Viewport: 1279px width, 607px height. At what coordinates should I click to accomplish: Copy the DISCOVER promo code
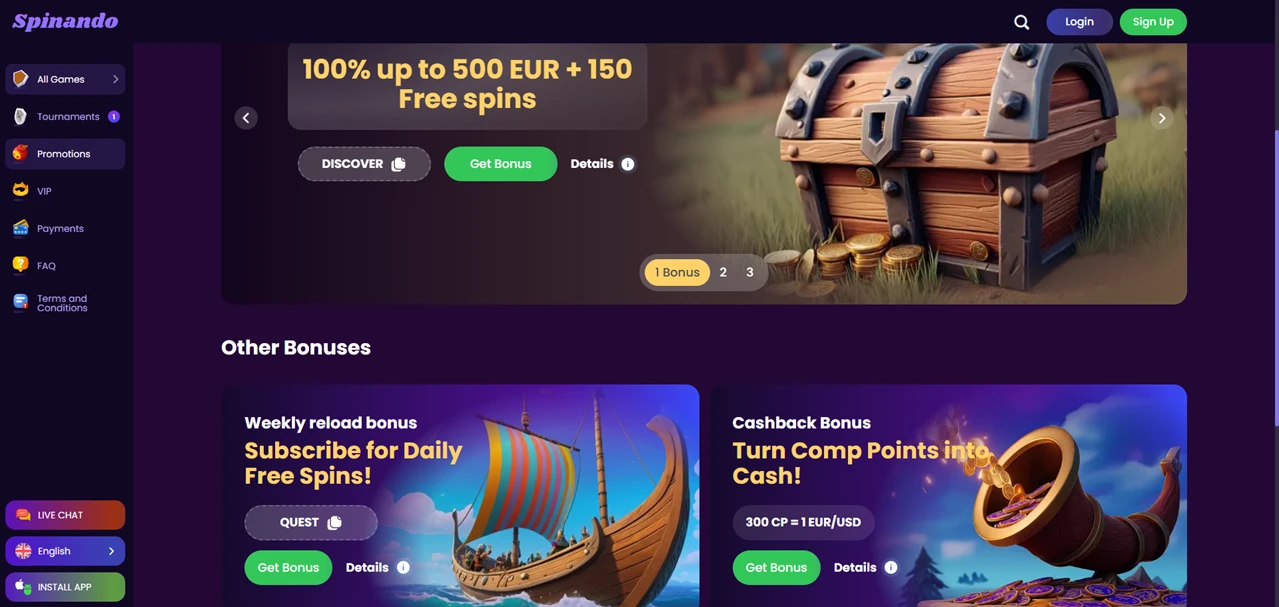tap(364, 164)
